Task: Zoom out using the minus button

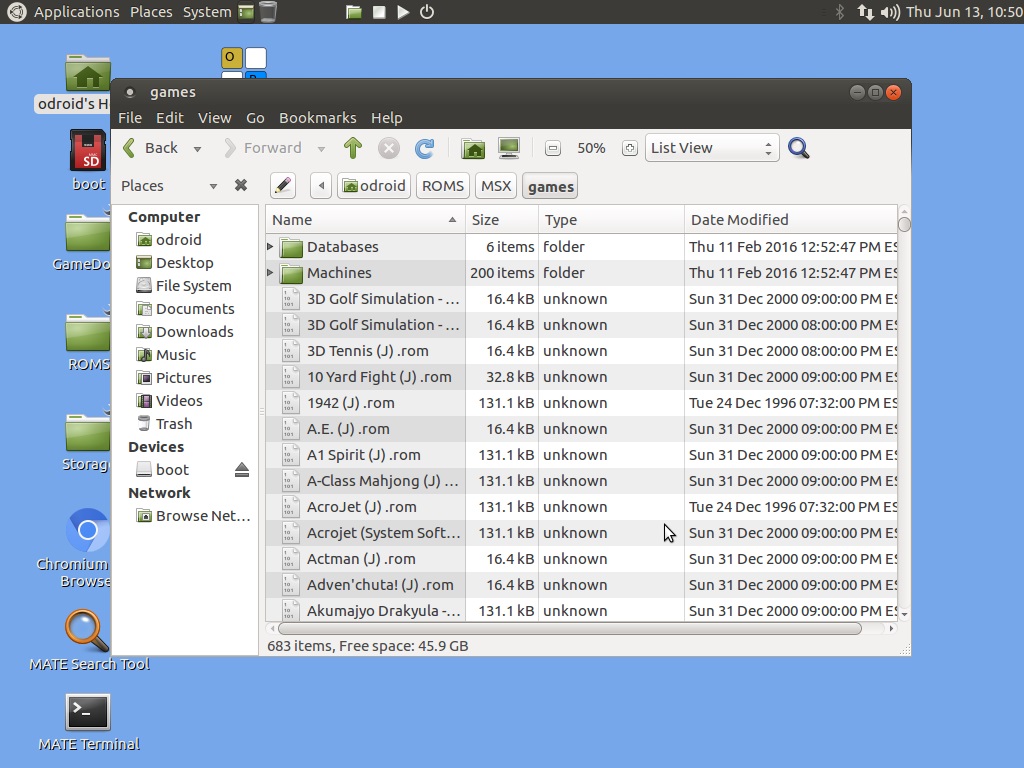Action: click(x=552, y=148)
